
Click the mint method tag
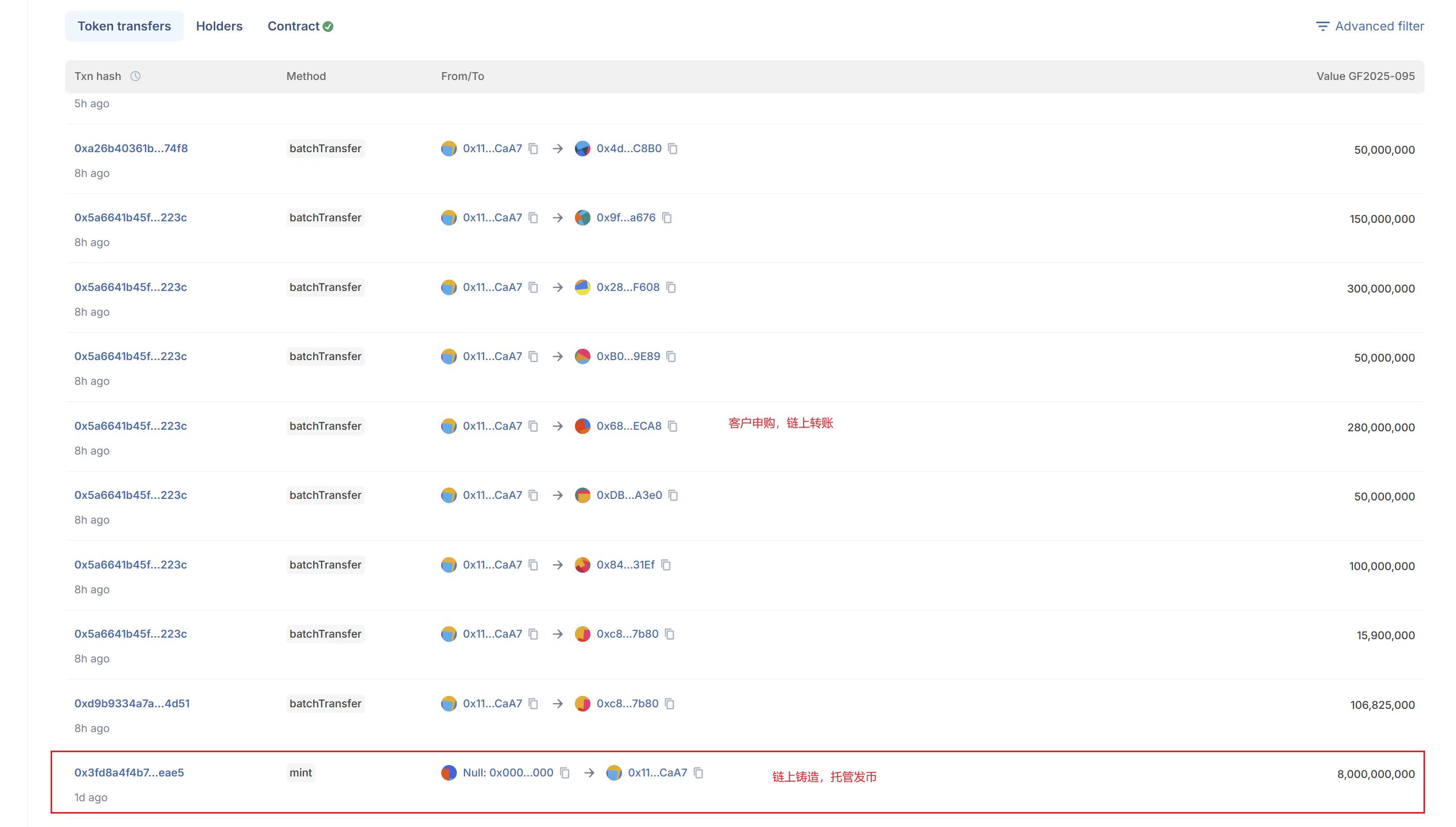pos(300,772)
